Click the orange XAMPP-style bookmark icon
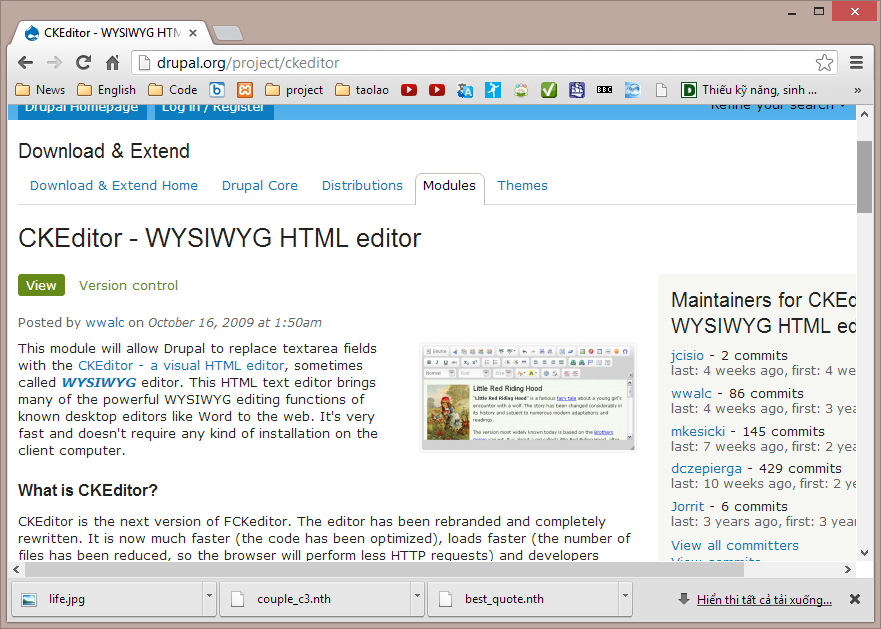Viewport: 881px width, 629px height. (x=245, y=90)
